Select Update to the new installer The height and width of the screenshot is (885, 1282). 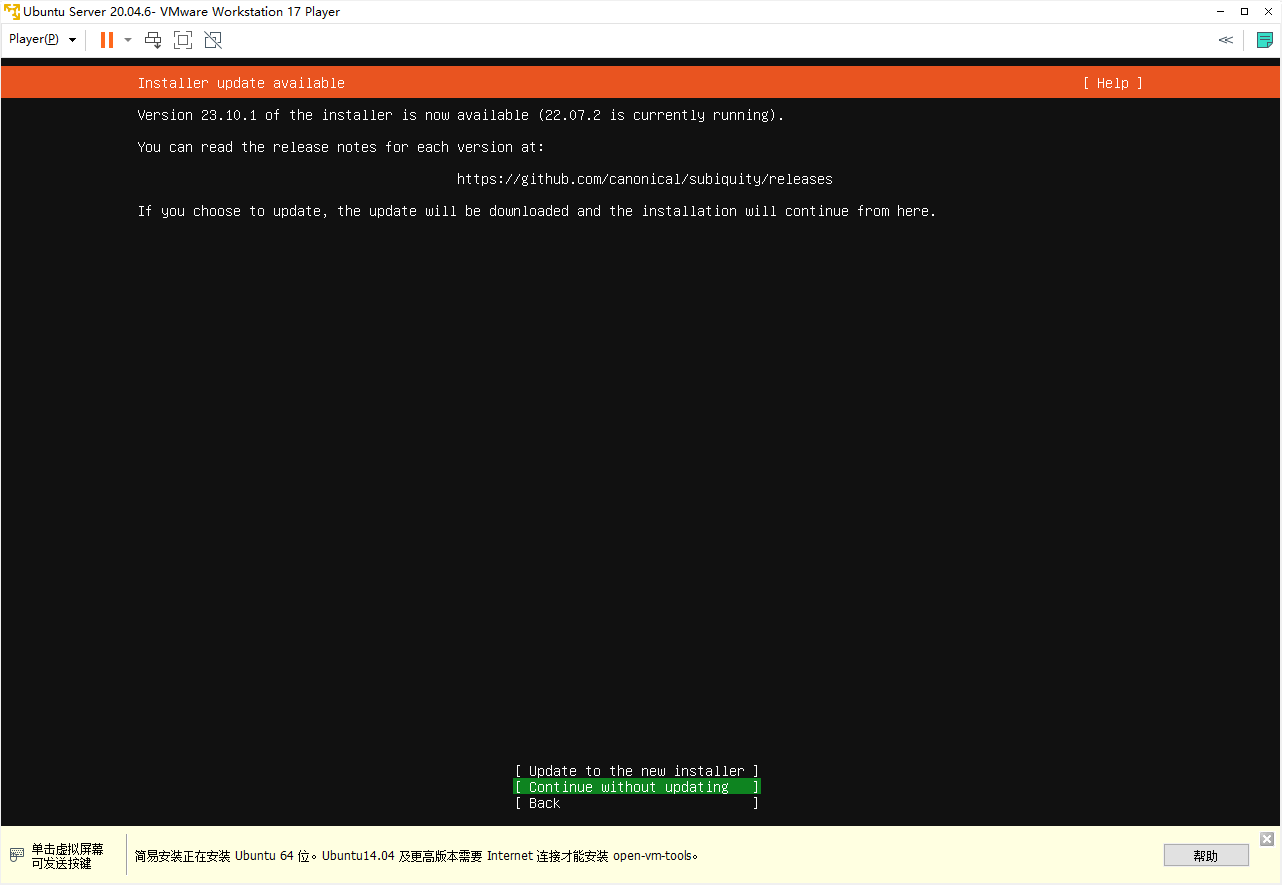tap(637, 771)
